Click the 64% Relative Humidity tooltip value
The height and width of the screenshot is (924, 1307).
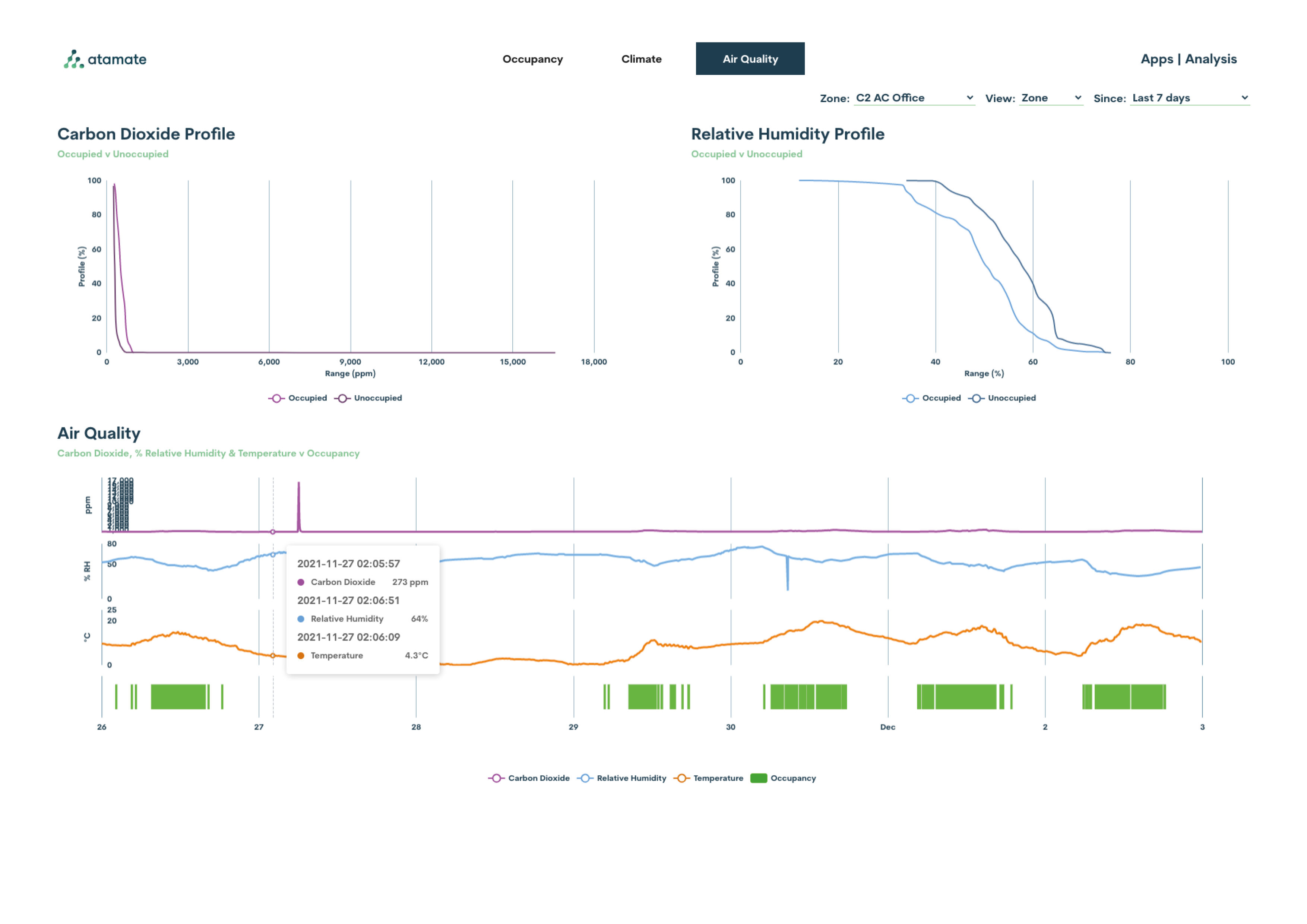click(420, 619)
